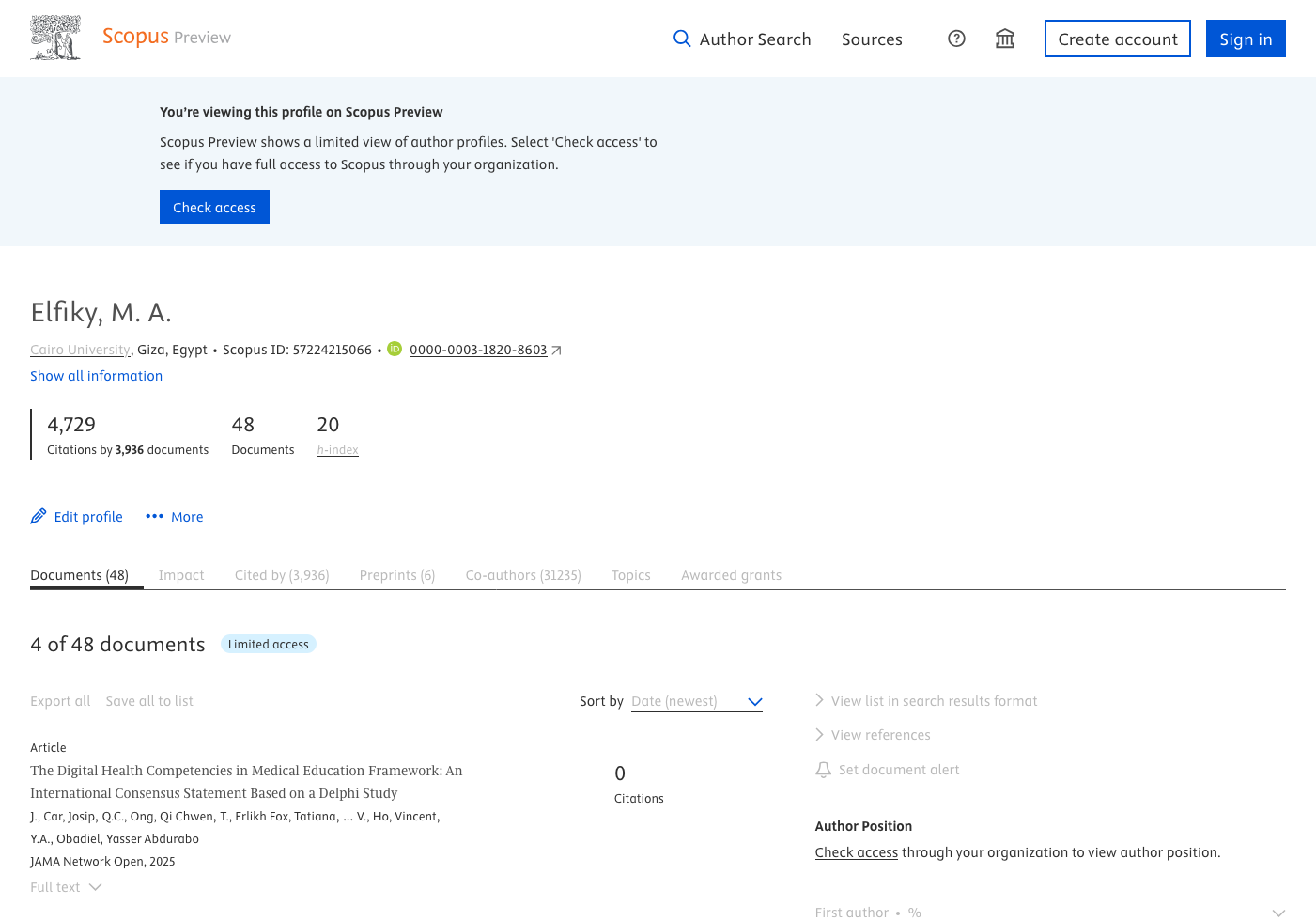The height and width of the screenshot is (921, 1316).
Task: Click the three-dot More icon
Action: [155, 516]
